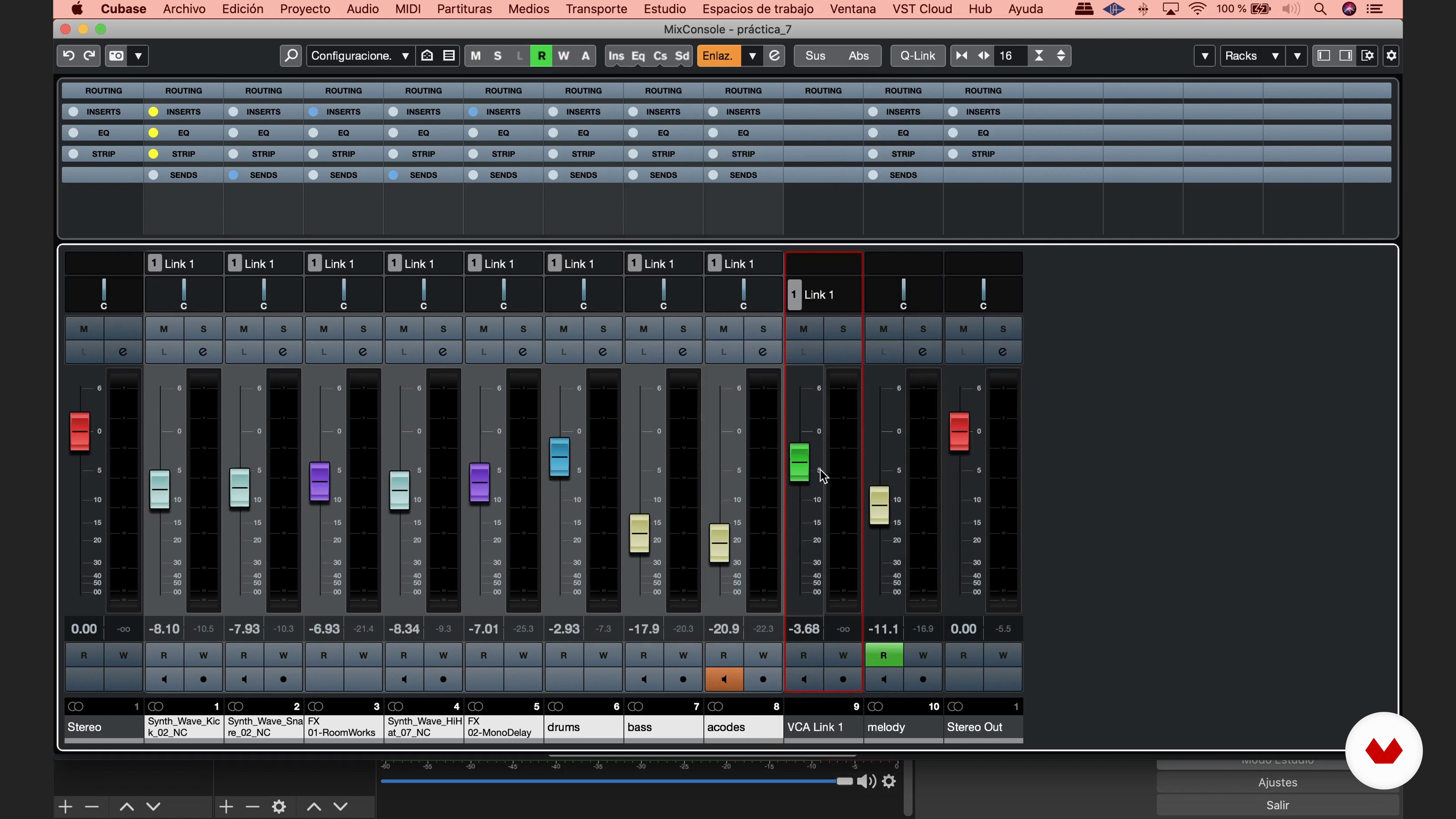Click the jump to first channel icon
This screenshot has width=1456, height=819.
[961, 55]
